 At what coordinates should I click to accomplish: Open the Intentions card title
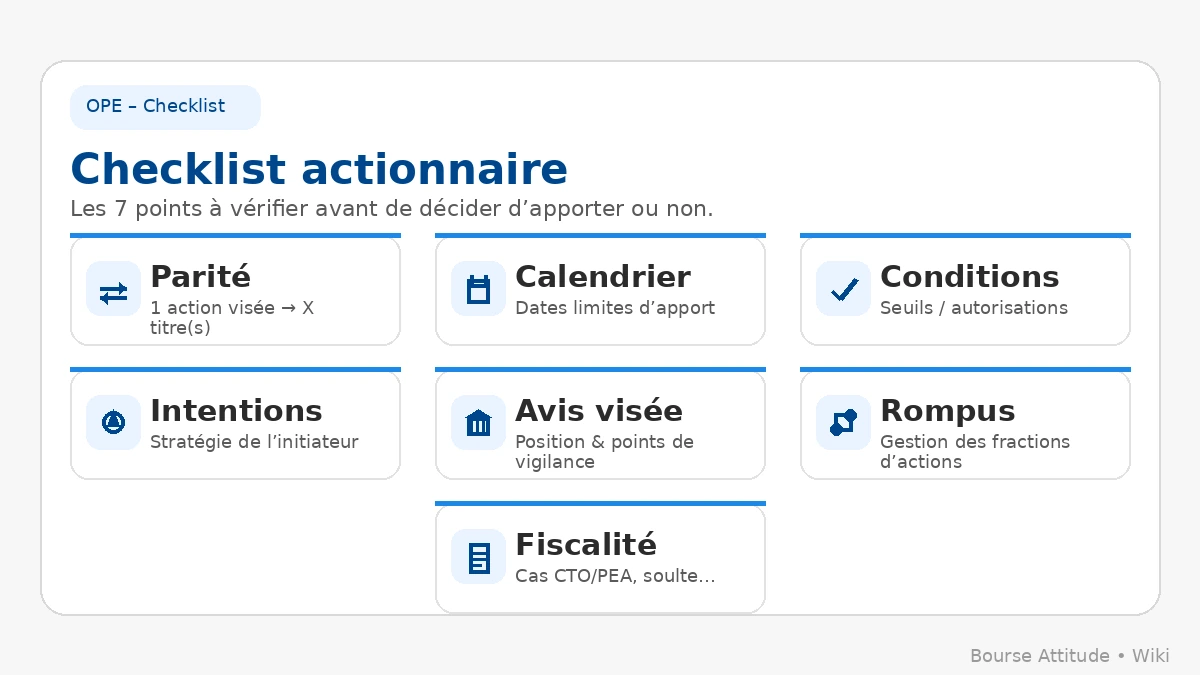click(236, 410)
